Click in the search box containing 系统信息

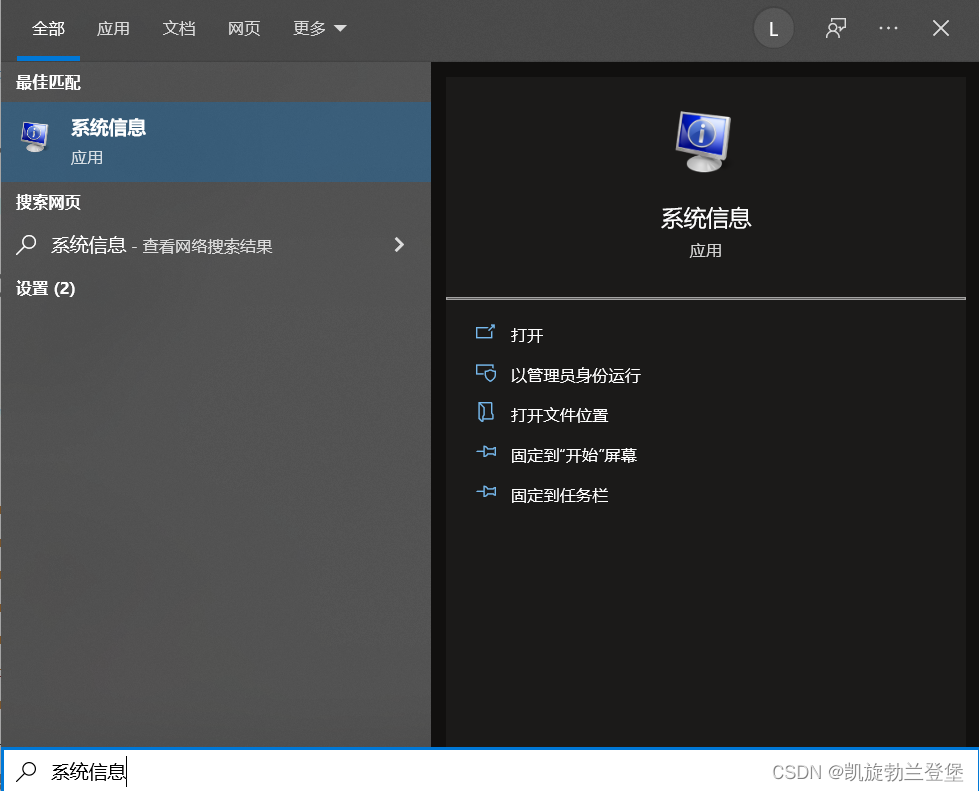click(490, 772)
